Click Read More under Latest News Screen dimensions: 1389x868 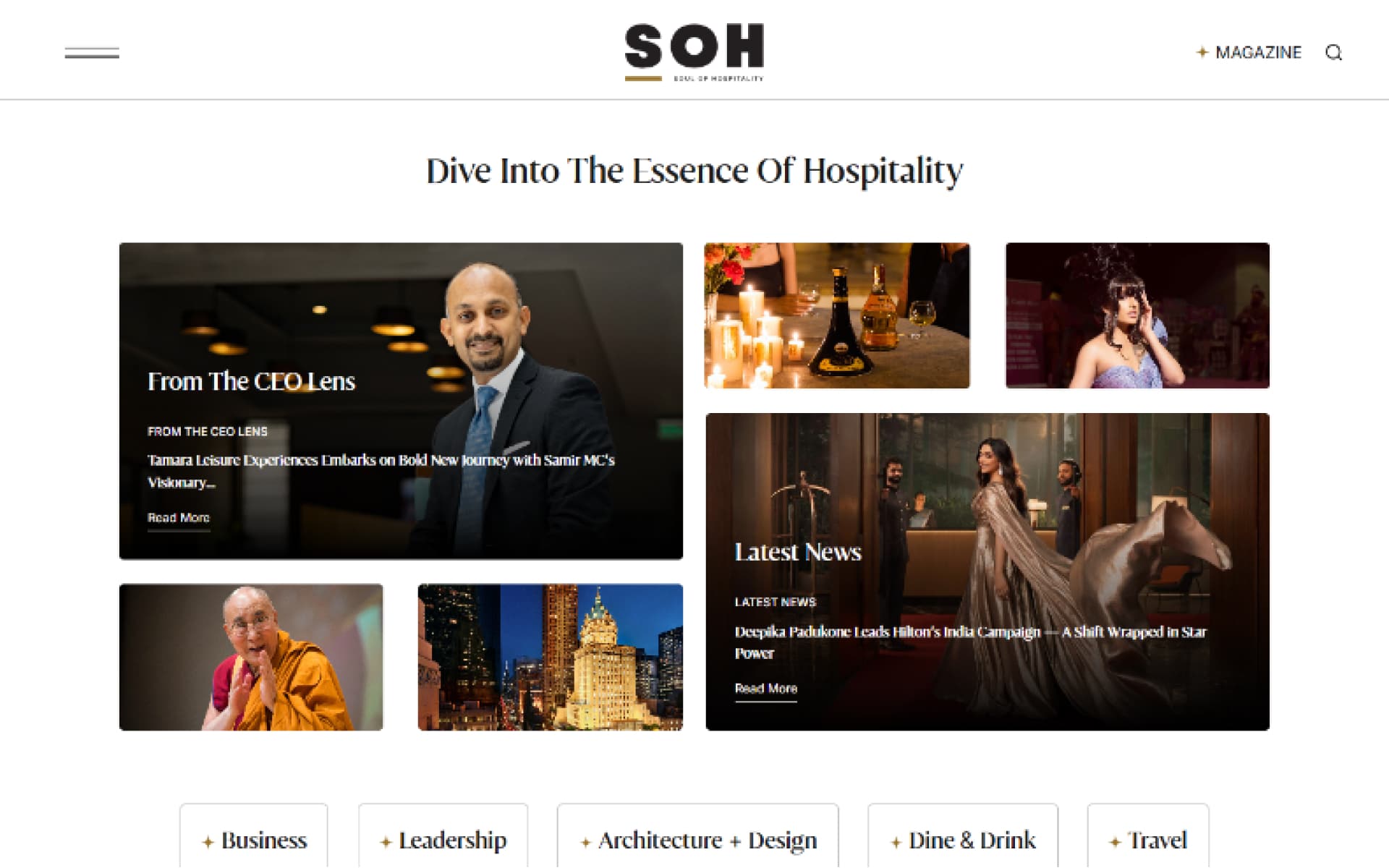tap(765, 689)
